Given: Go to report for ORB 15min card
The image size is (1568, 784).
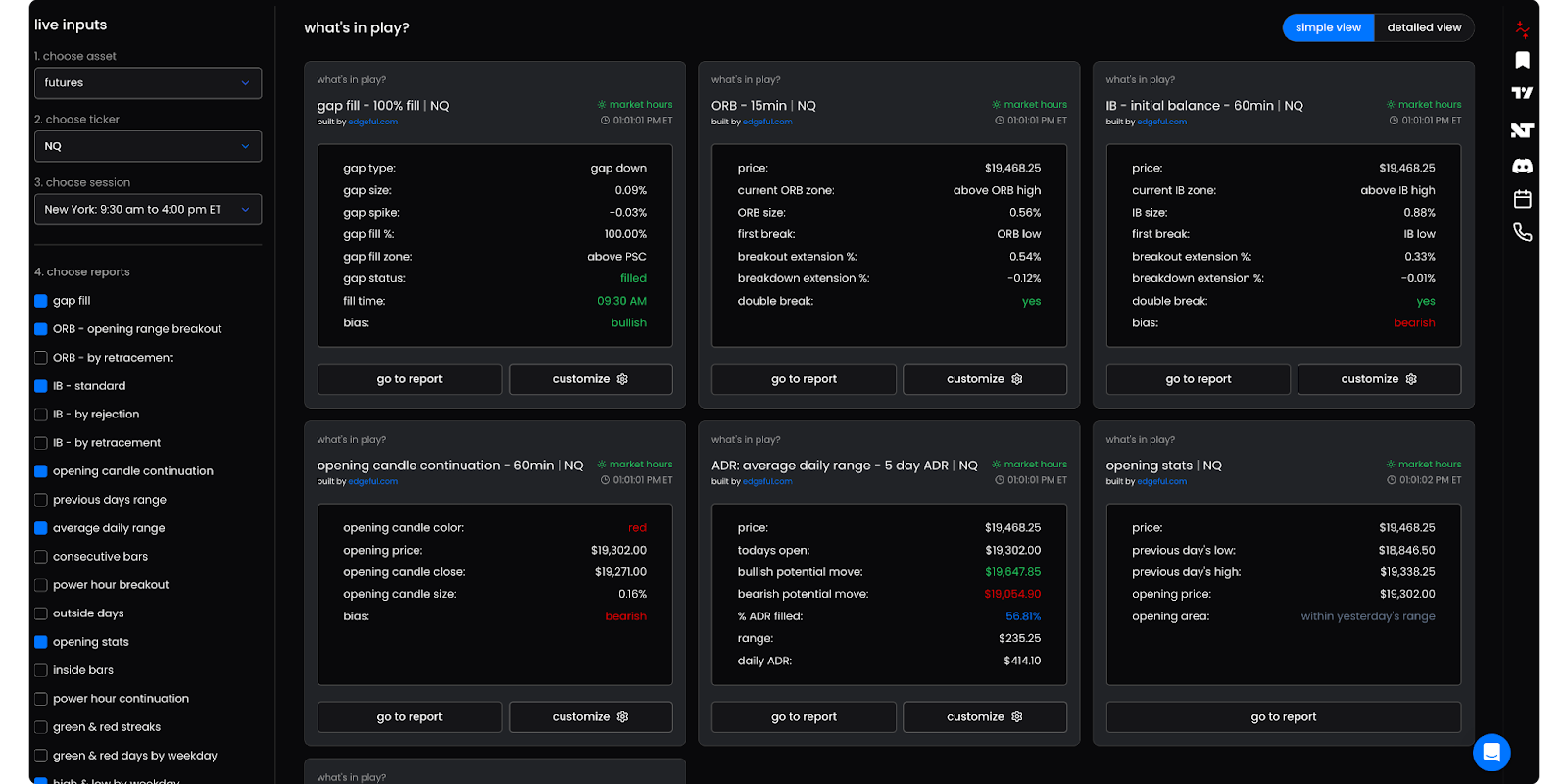Looking at the screenshot, I should pos(804,379).
